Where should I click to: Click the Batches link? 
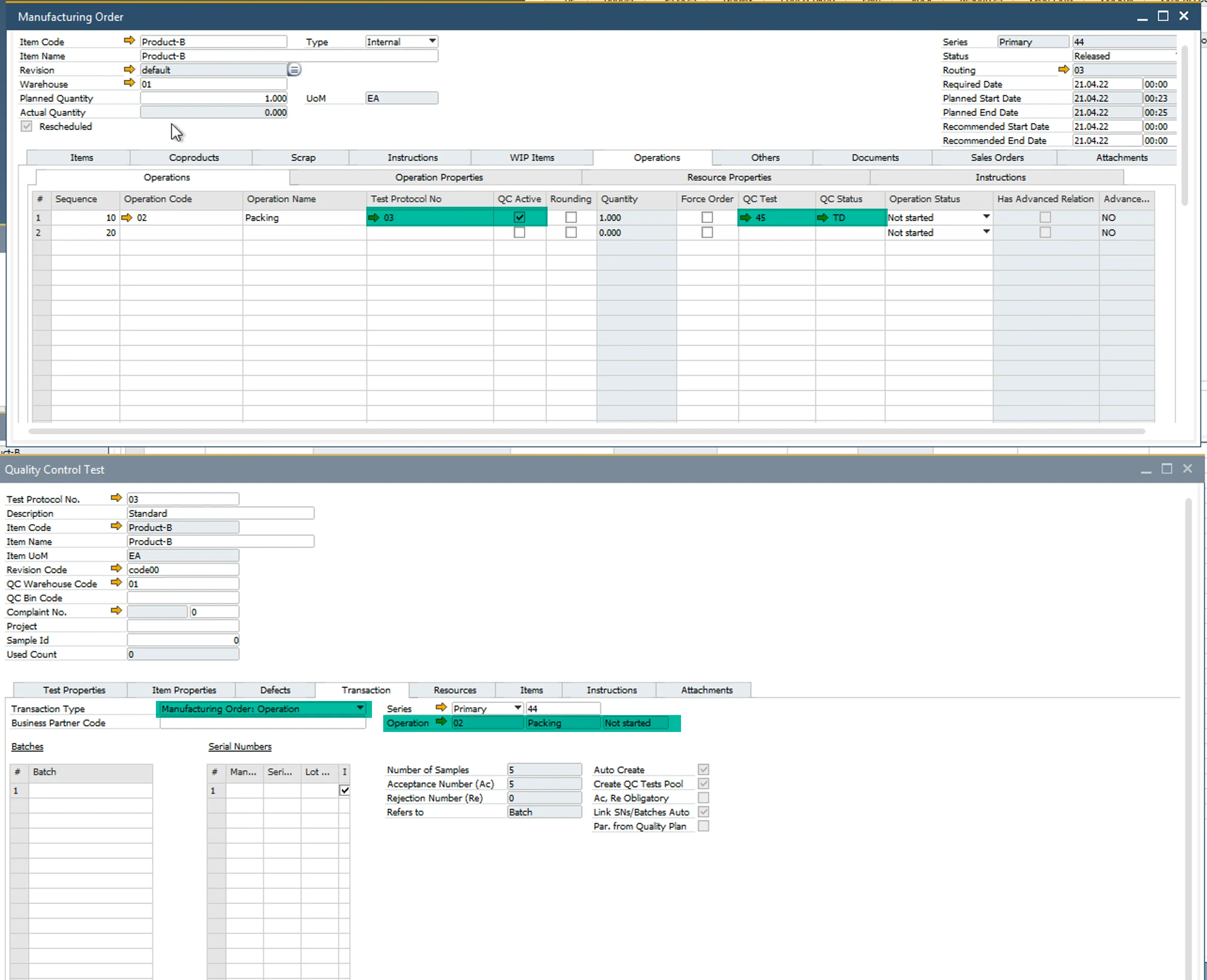(27, 747)
